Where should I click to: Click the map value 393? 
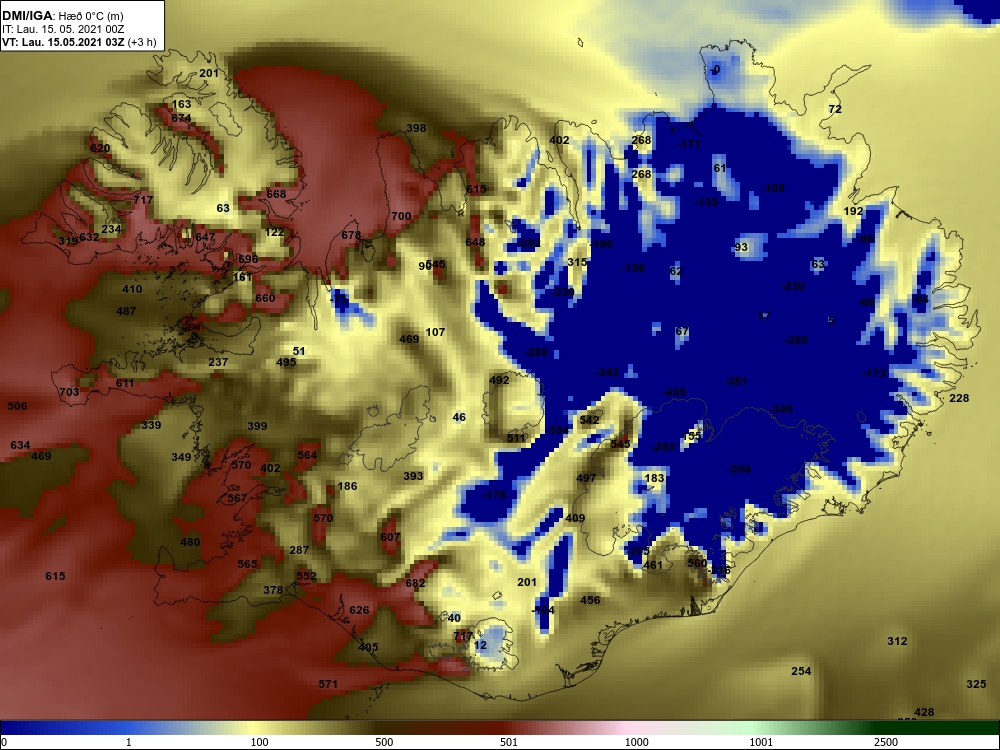tap(413, 476)
